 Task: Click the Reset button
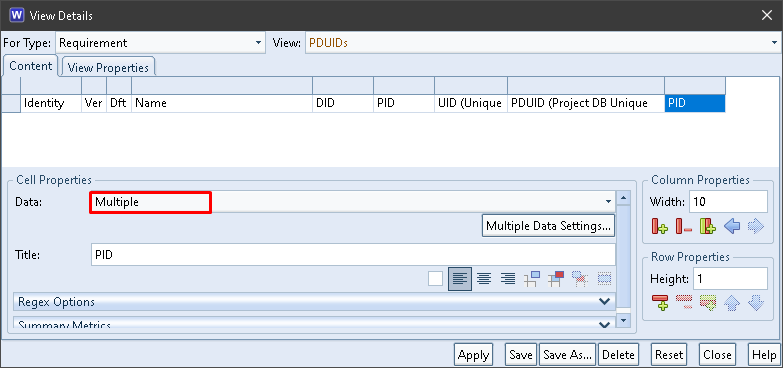(669, 355)
